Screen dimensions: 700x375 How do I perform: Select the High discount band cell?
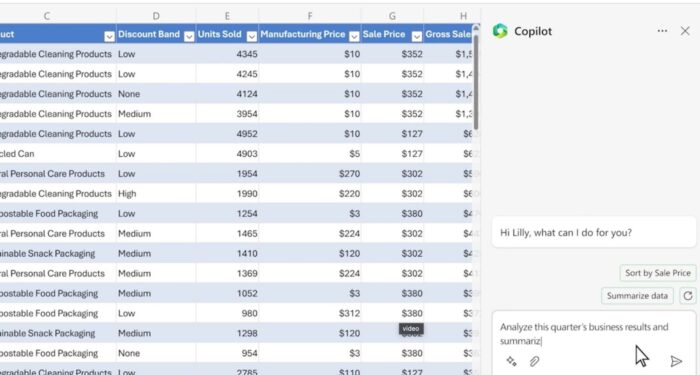point(156,193)
